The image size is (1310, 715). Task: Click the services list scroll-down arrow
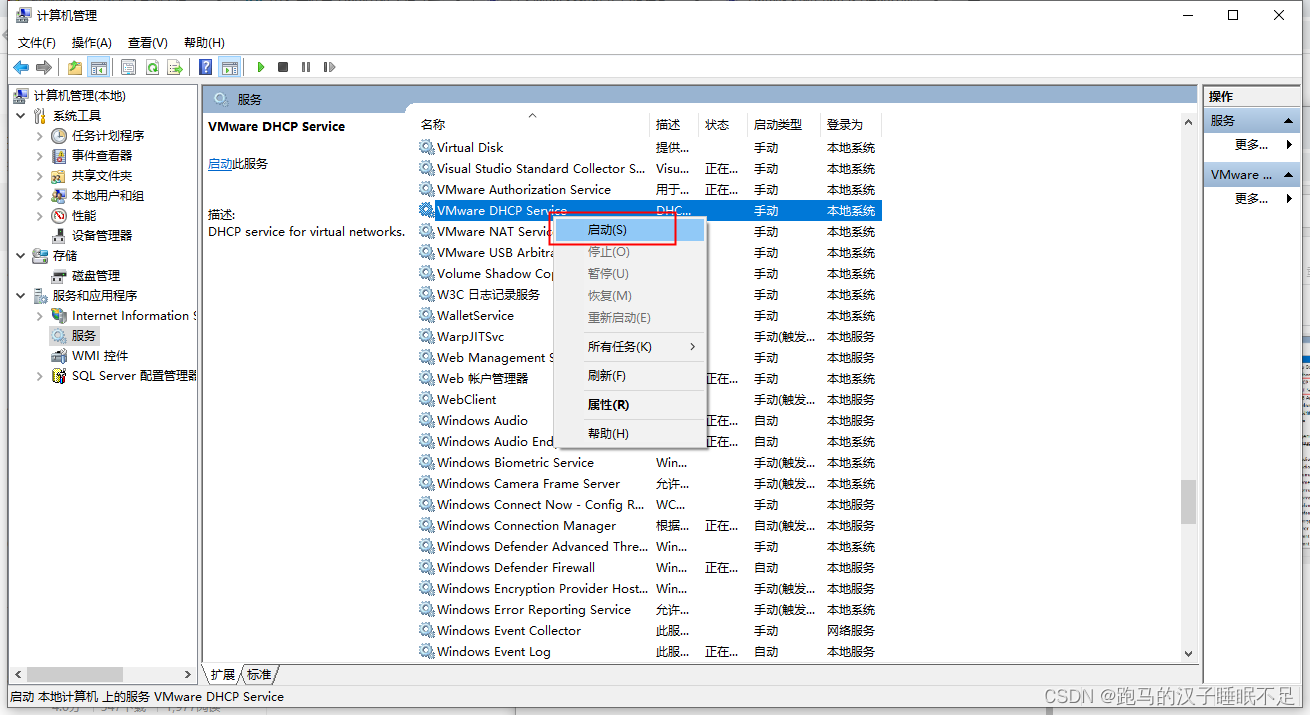(x=1188, y=653)
